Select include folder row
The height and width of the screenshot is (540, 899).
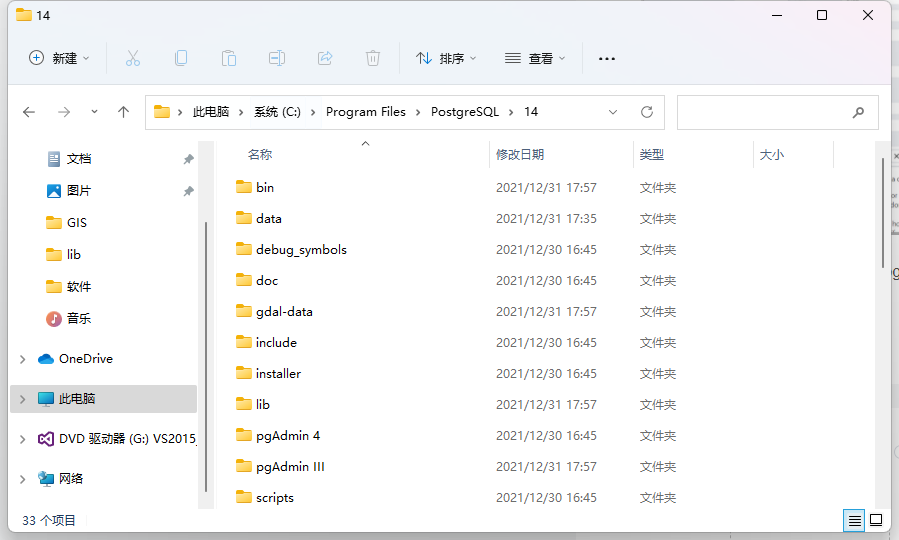tap(456, 342)
